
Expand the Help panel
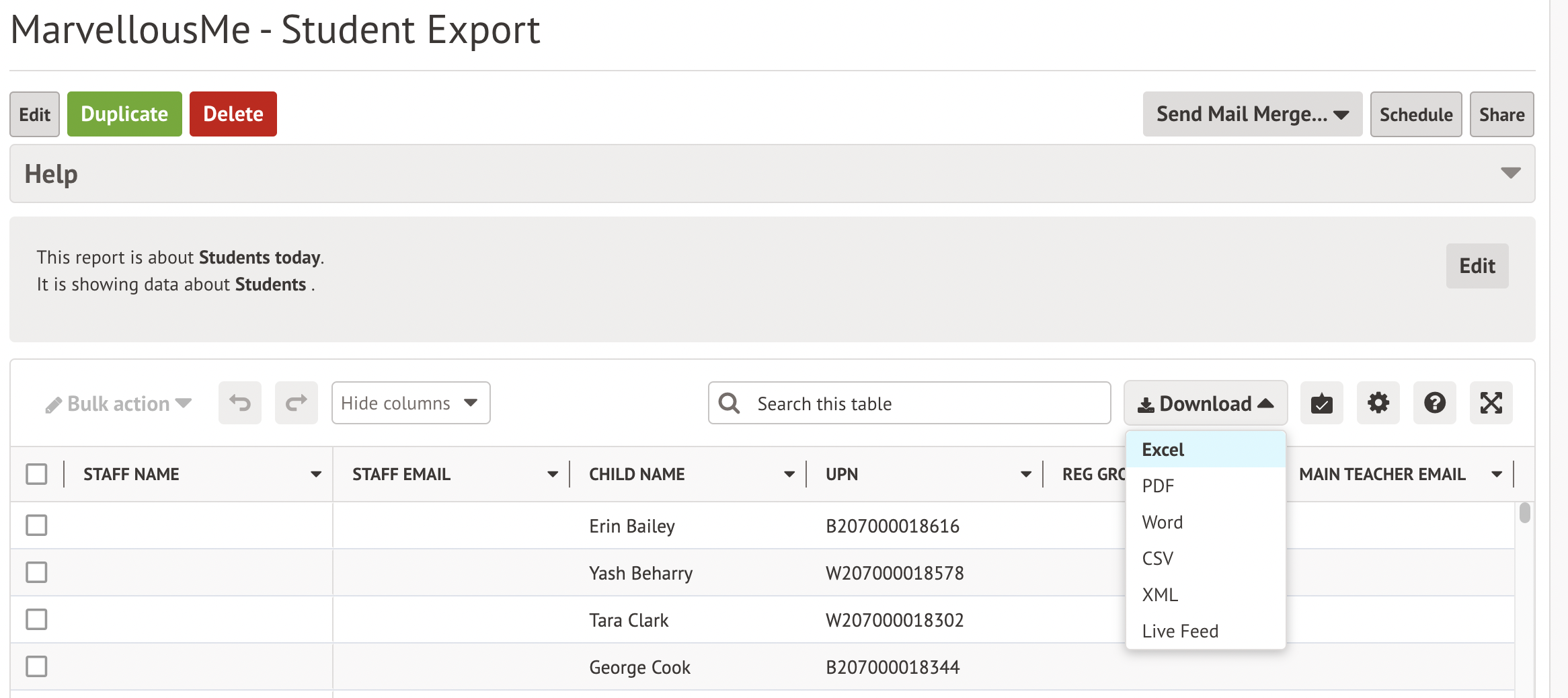(x=1510, y=173)
